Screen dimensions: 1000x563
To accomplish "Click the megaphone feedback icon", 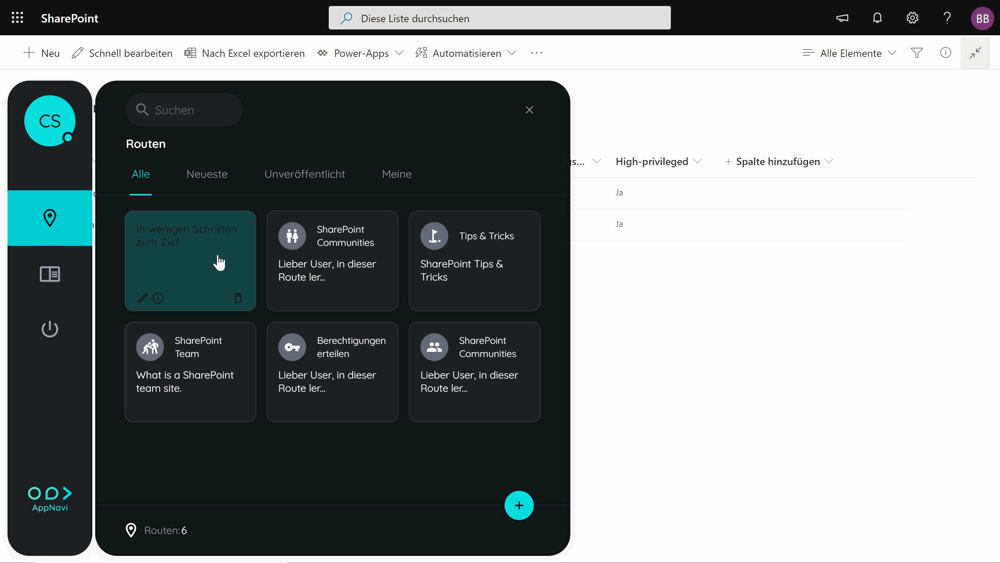I will click(x=842, y=18).
